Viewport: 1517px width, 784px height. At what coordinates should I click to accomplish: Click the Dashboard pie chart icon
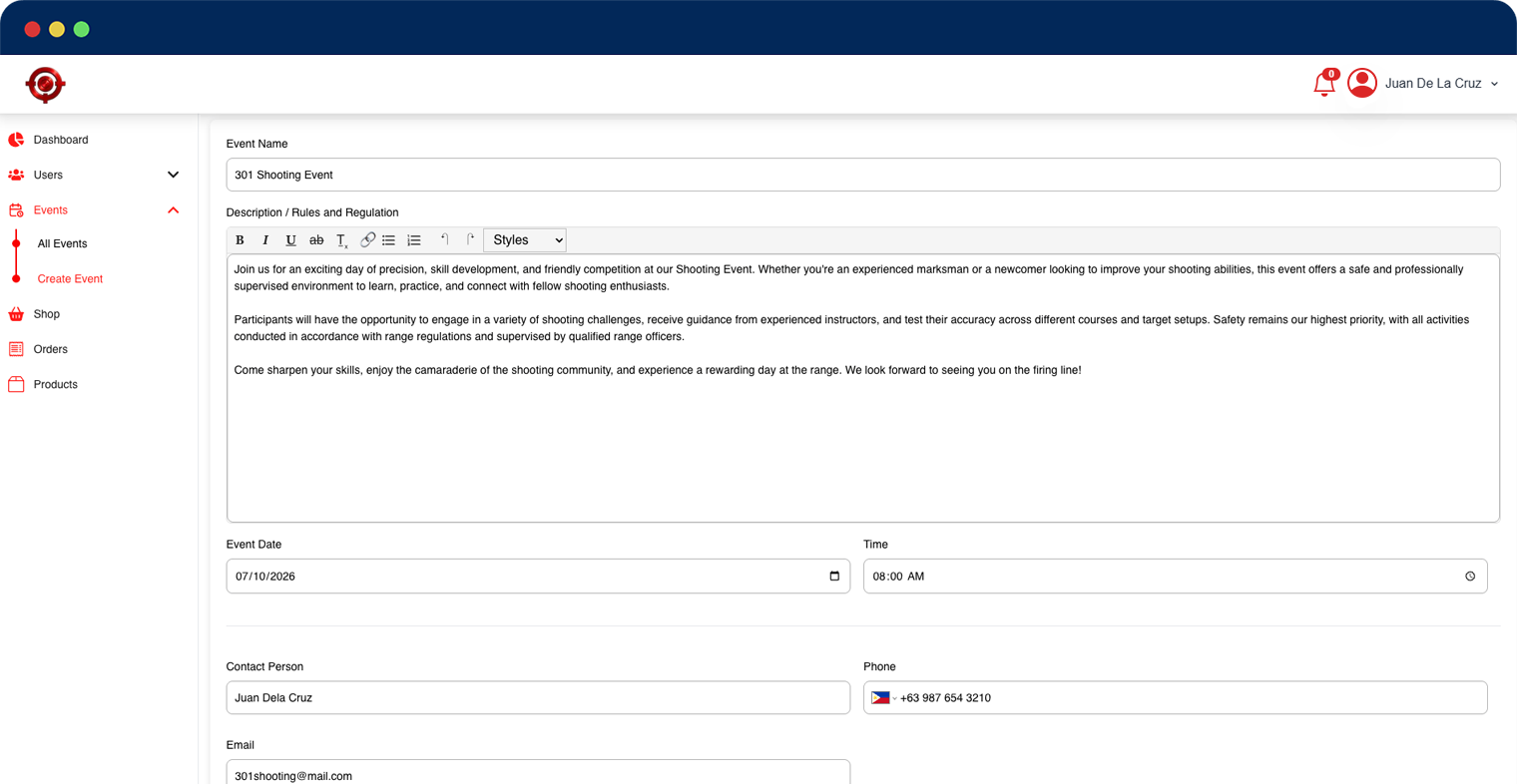pyautogui.click(x=16, y=140)
